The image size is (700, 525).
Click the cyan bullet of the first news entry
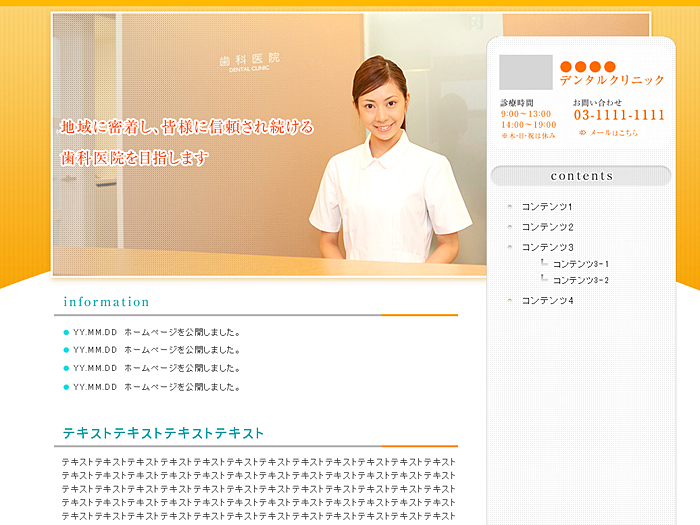point(66,332)
